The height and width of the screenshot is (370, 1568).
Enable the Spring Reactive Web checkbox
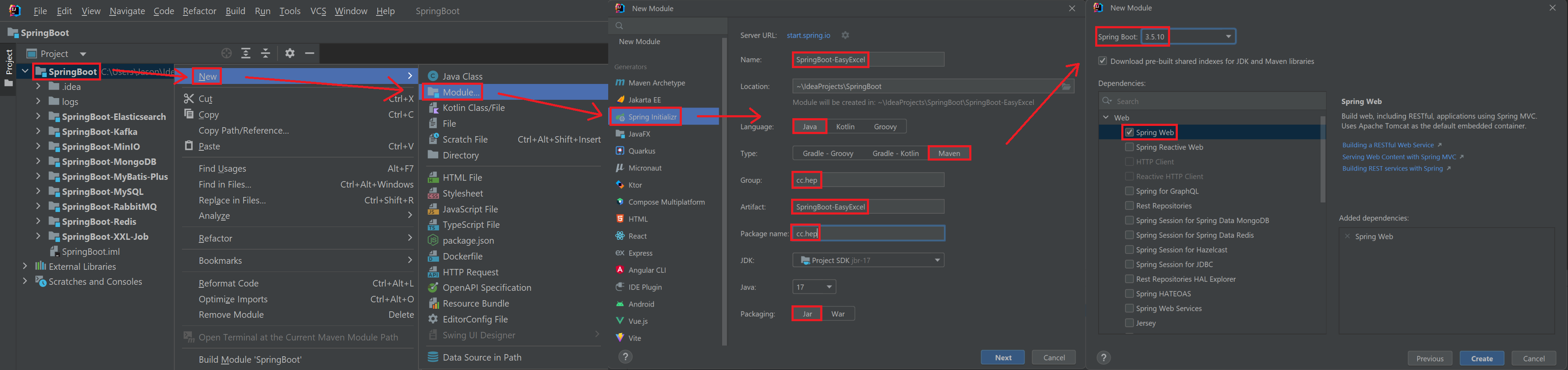click(x=1129, y=147)
